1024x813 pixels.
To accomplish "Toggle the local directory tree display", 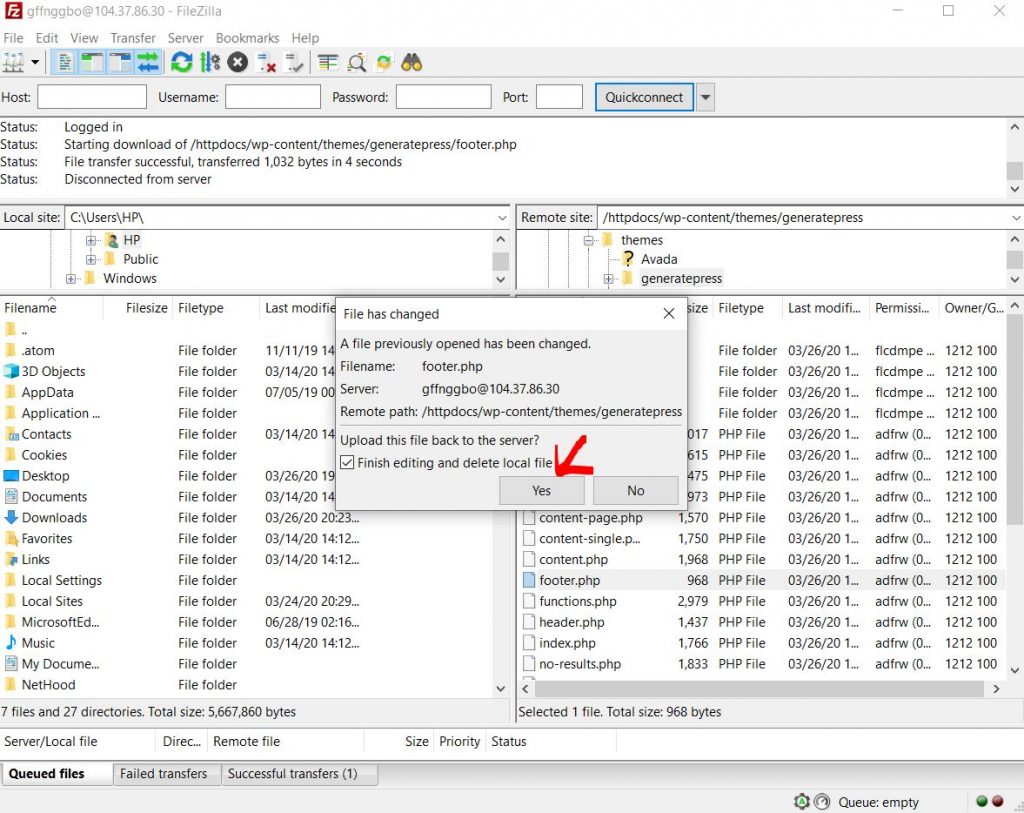I will click(92, 63).
